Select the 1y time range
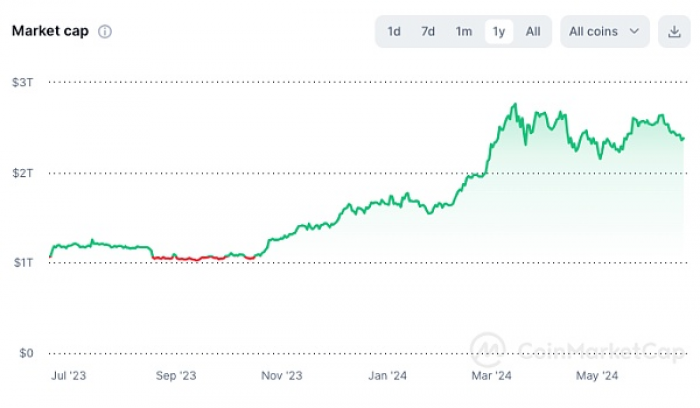 tap(499, 32)
